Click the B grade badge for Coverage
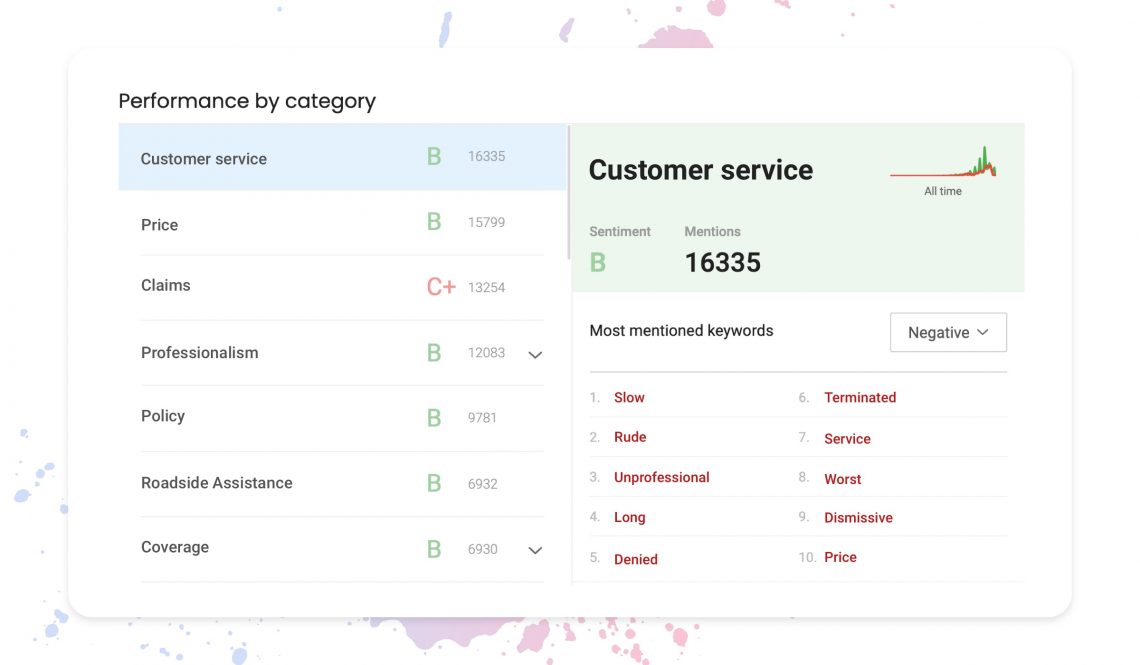 [433, 548]
